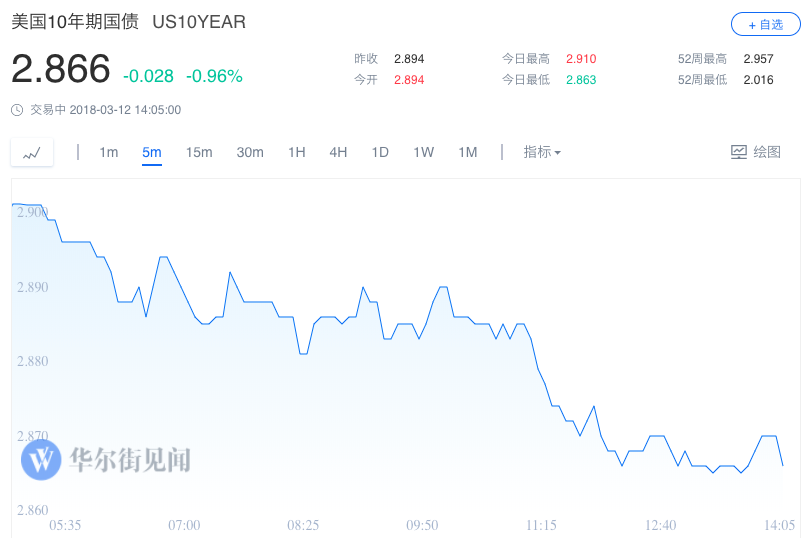This screenshot has width=806, height=538.
Task: Add to watchlist with 自选 button
Action: [x=765, y=24]
